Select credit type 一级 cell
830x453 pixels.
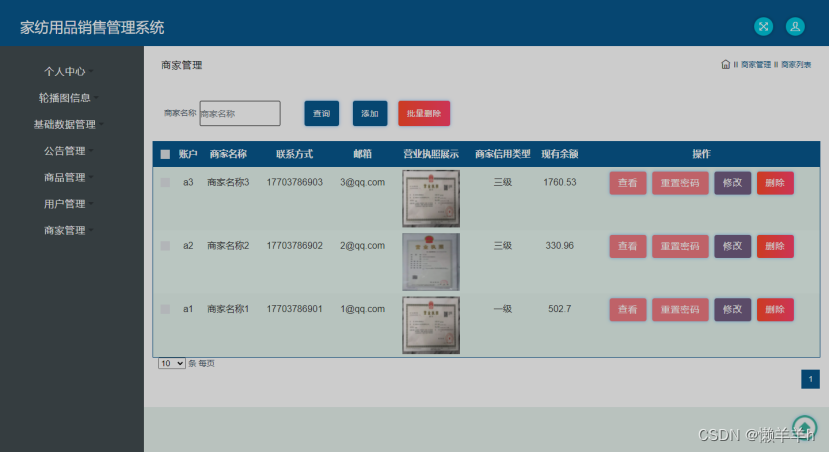[x=503, y=309]
